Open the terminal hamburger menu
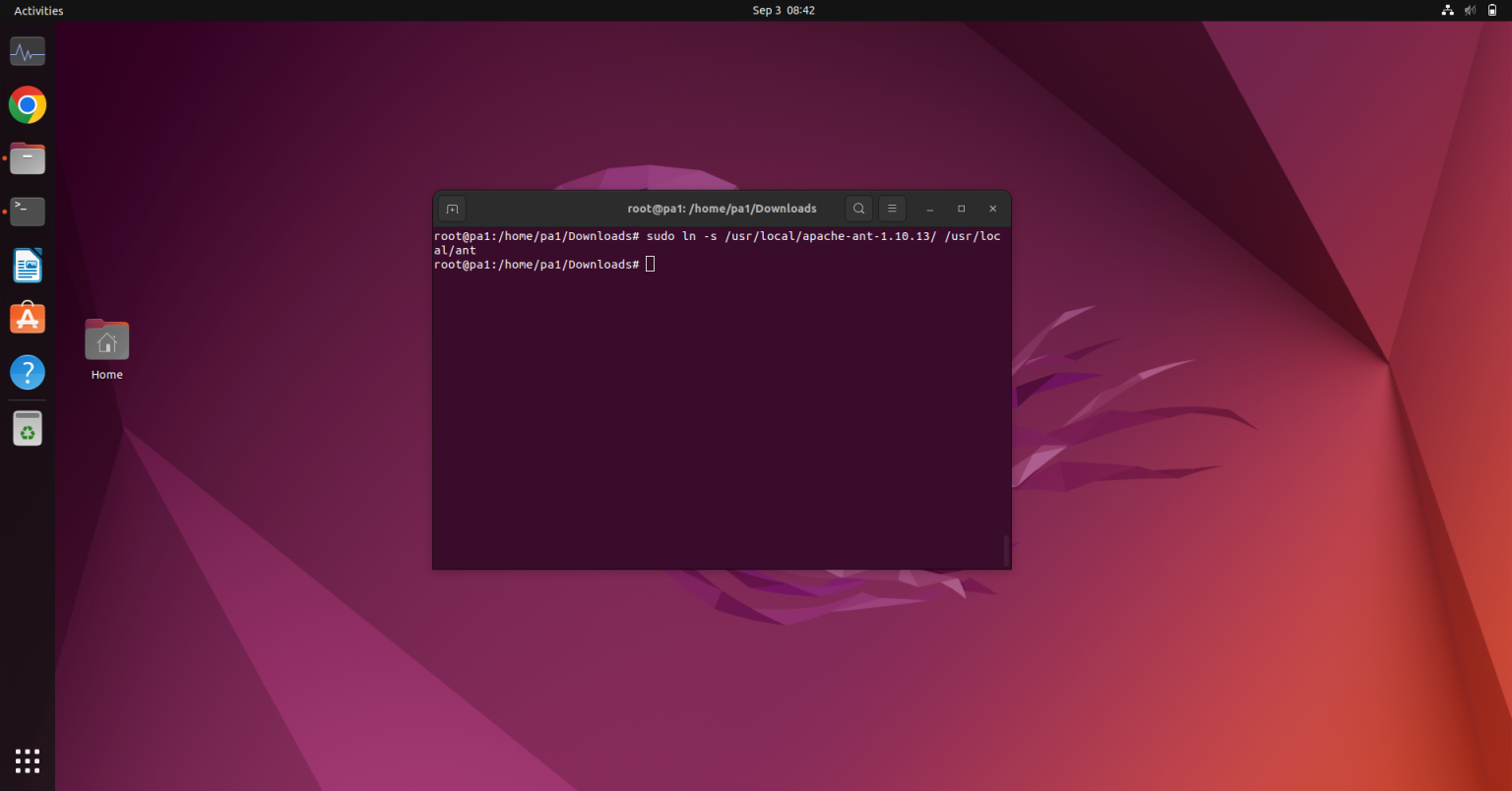Screen dimensions: 1512x791 pyautogui.click(x=892, y=209)
